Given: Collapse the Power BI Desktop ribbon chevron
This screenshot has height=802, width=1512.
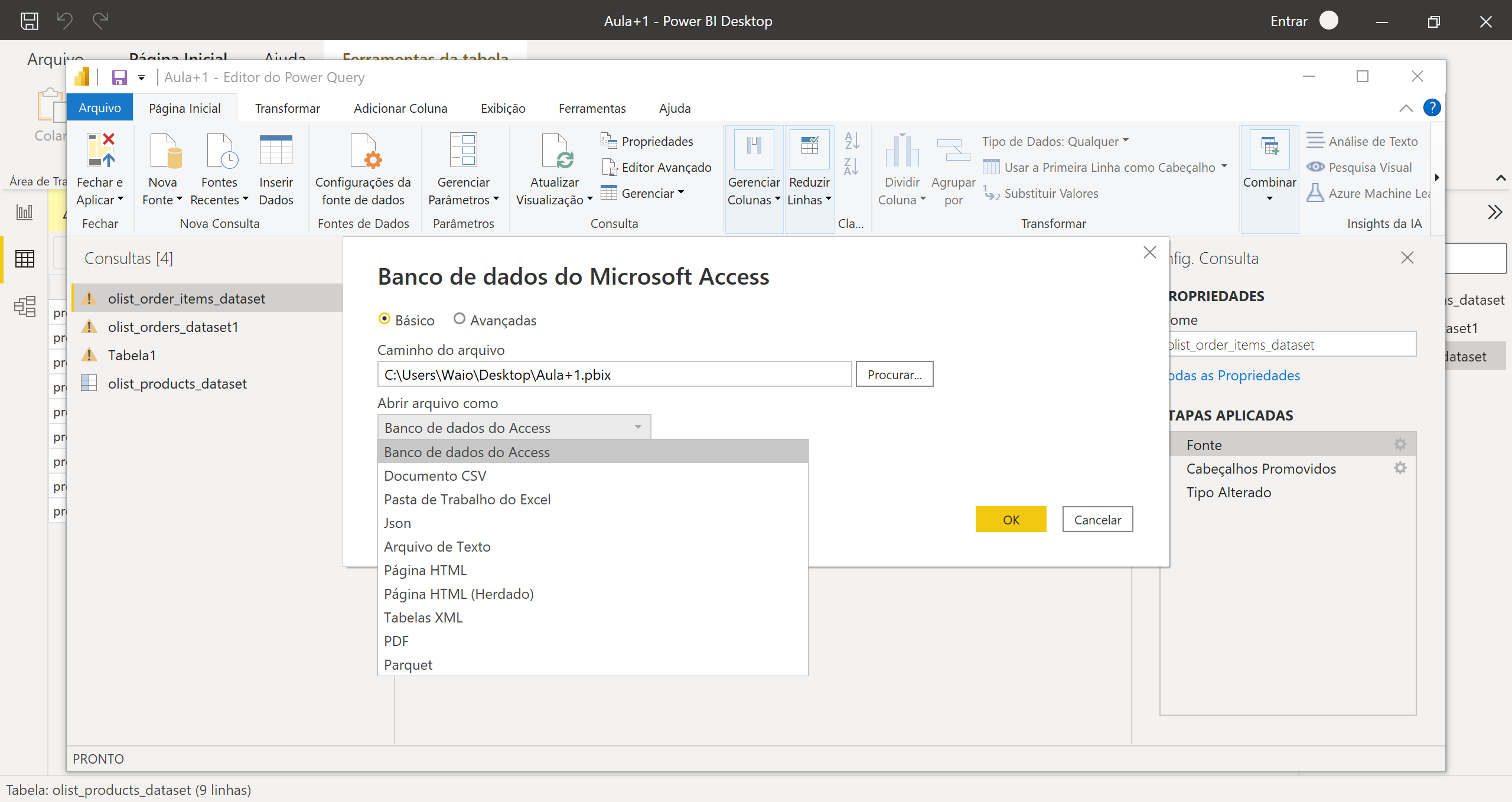Looking at the screenshot, I should pos(1501,178).
